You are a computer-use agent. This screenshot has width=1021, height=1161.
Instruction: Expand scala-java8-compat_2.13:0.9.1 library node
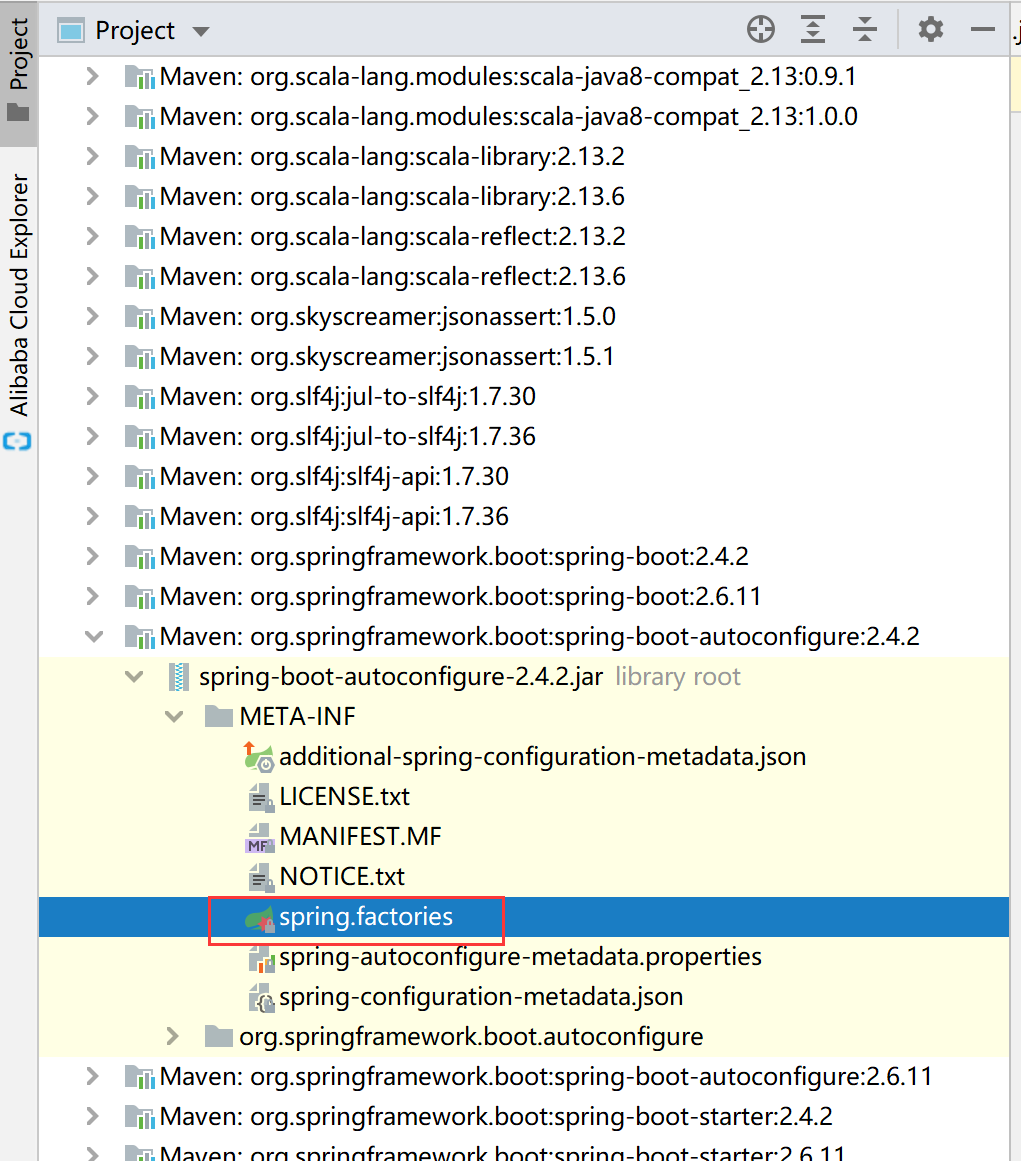point(93,76)
